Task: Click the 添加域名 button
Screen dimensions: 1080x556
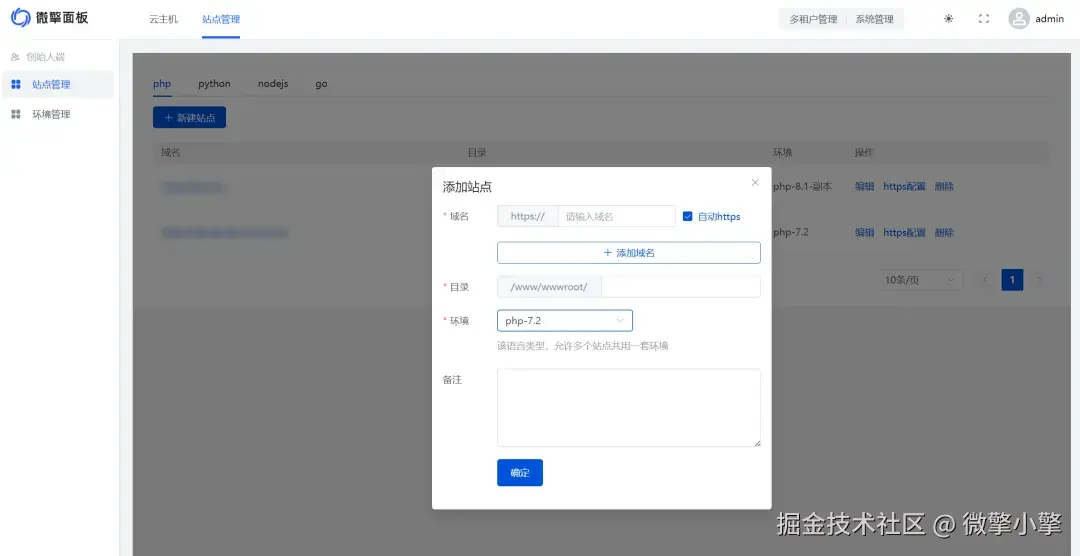Action: click(629, 253)
